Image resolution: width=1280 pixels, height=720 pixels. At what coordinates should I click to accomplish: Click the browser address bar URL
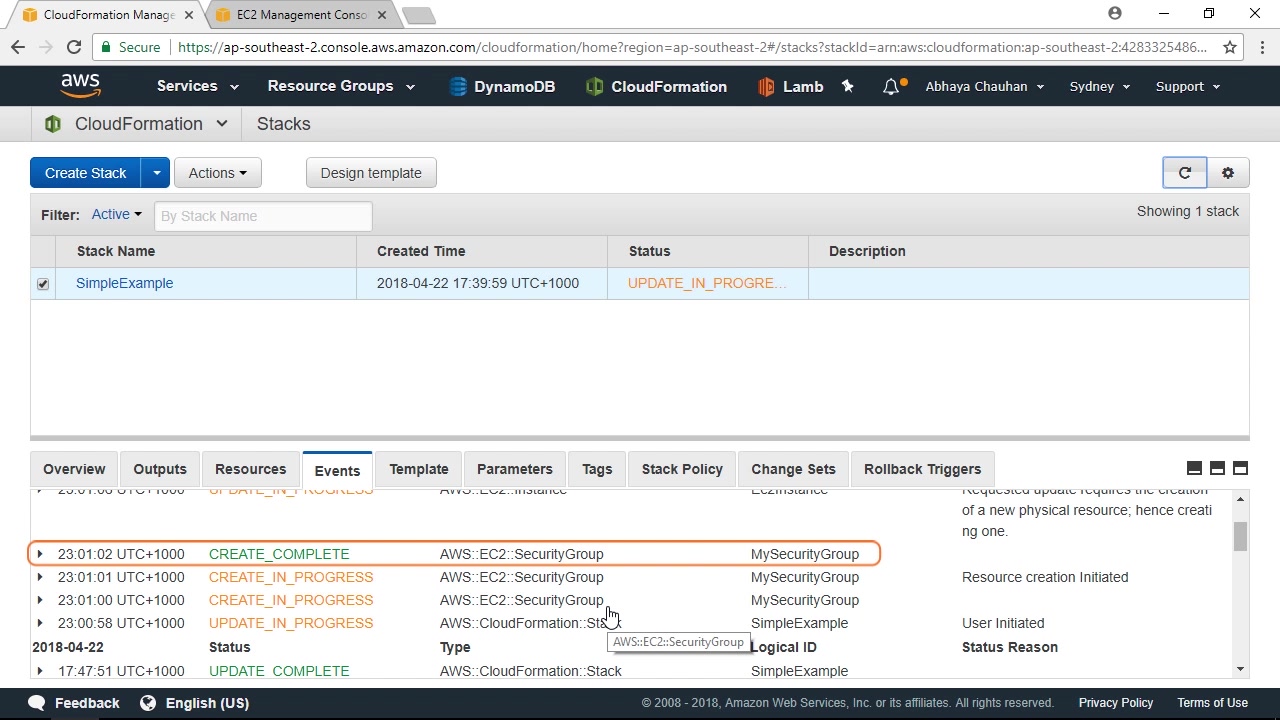(692, 47)
